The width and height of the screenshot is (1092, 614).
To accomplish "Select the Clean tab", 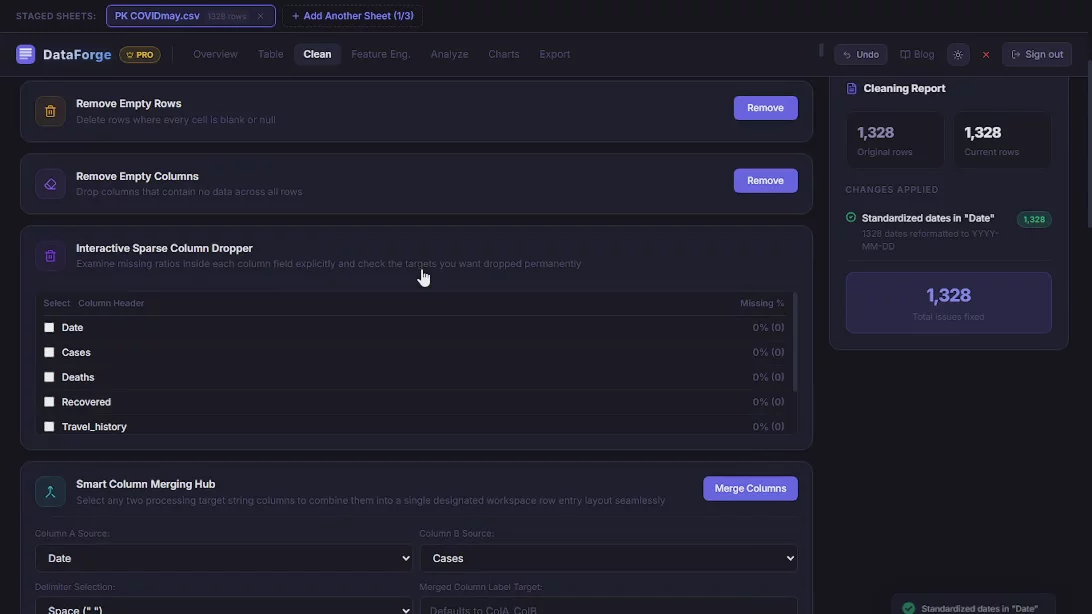I will [318, 54].
